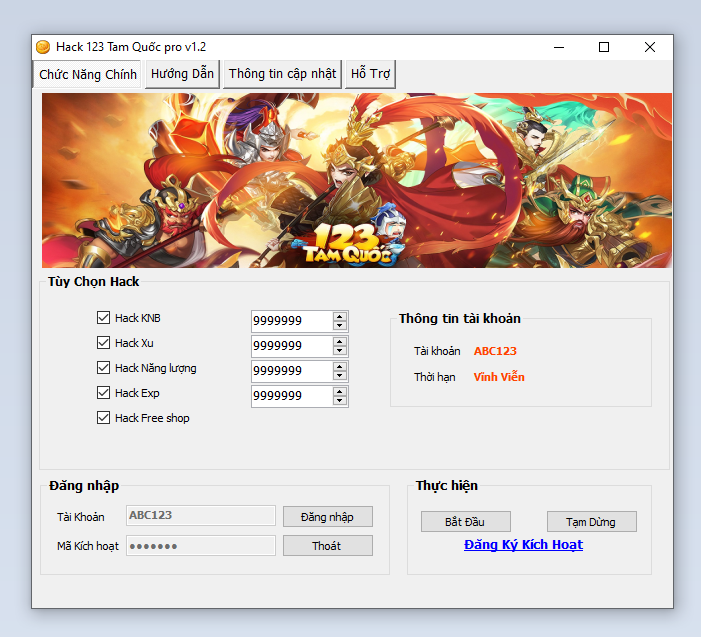
Task: Uncheck Hack Exp checkbox
Action: coord(103,393)
